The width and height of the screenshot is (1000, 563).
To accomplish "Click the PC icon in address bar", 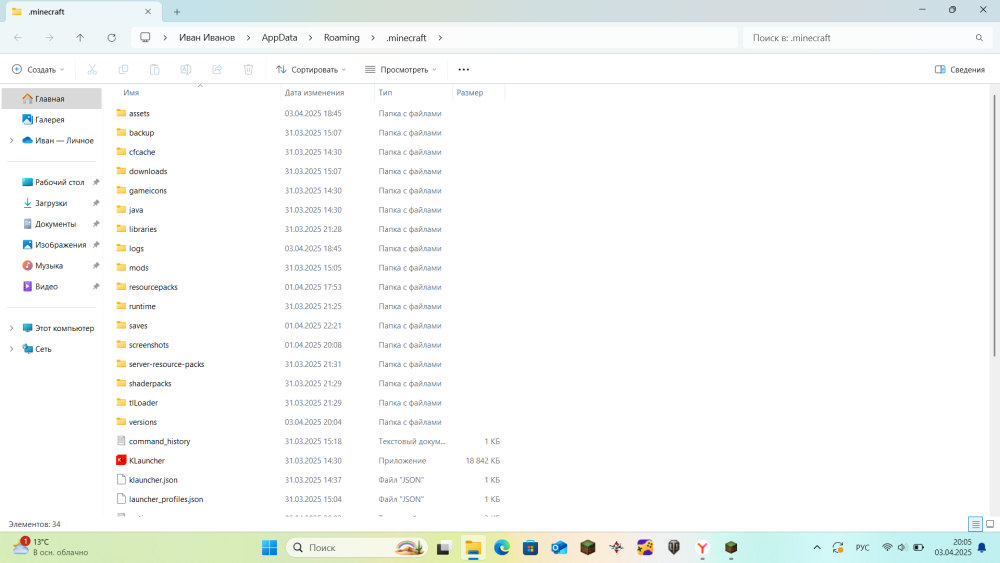I will (145, 38).
